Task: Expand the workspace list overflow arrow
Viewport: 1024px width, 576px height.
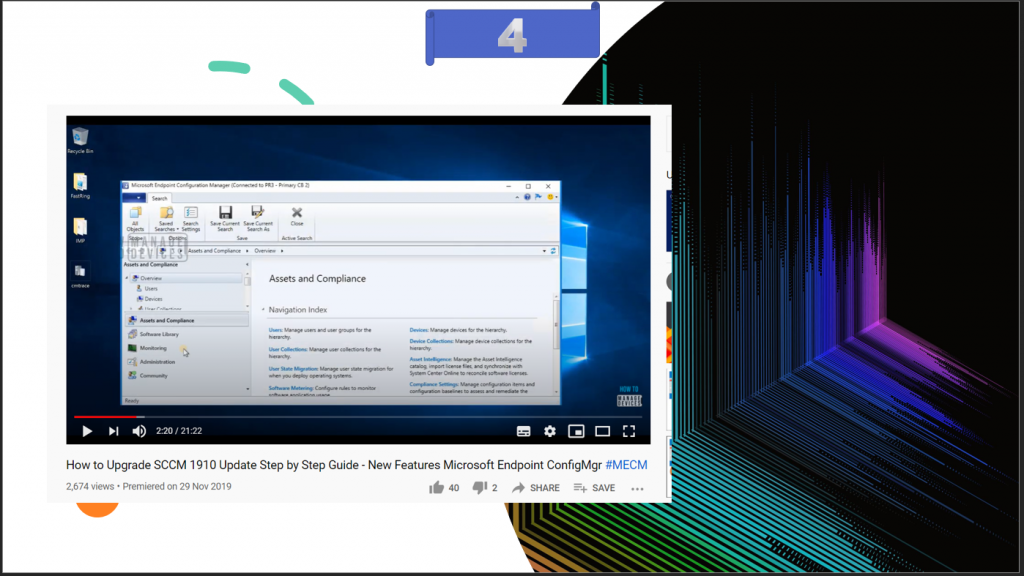Action: [x=248, y=389]
